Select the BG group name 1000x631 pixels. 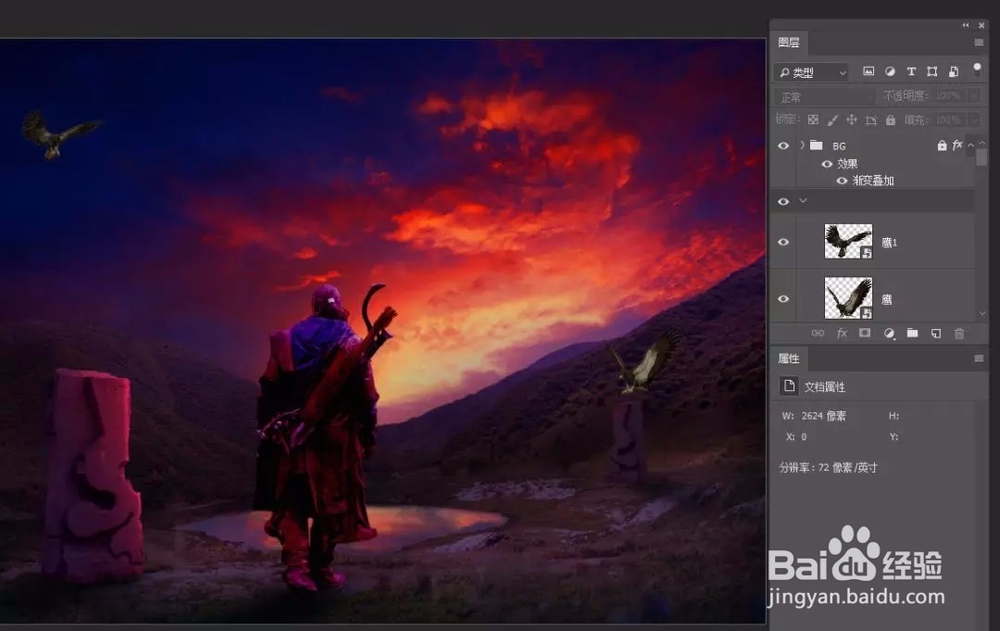click(x=839, y=146)
